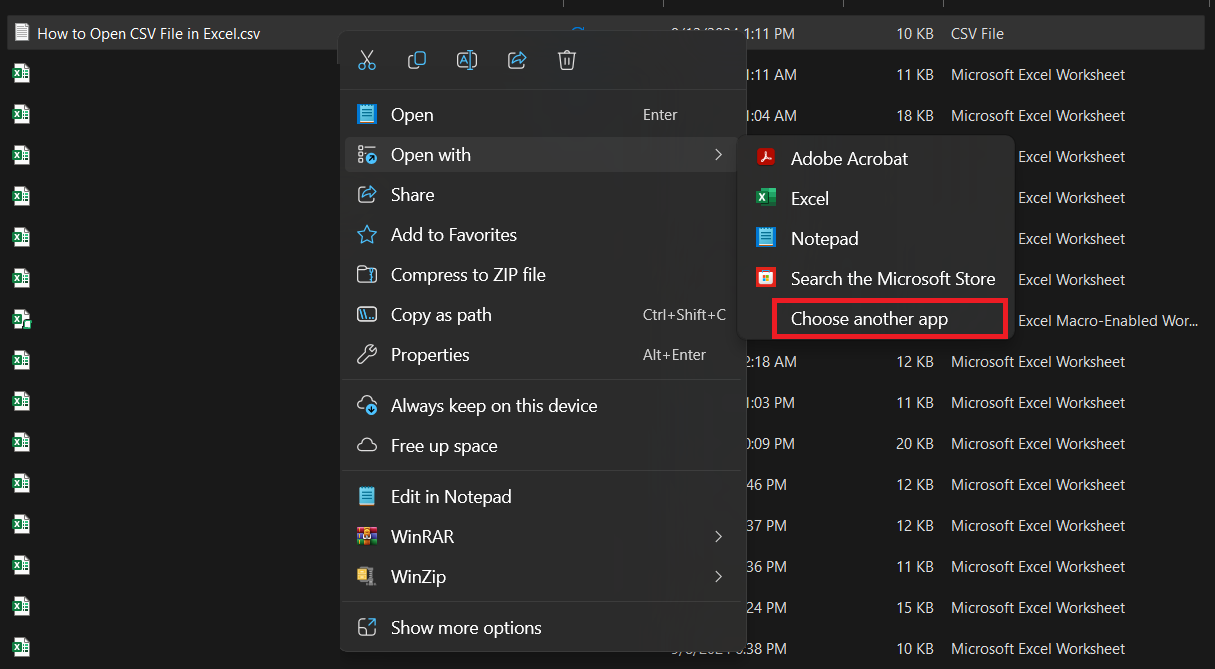
Task: Select Copy as path
Action: (543, 315)
